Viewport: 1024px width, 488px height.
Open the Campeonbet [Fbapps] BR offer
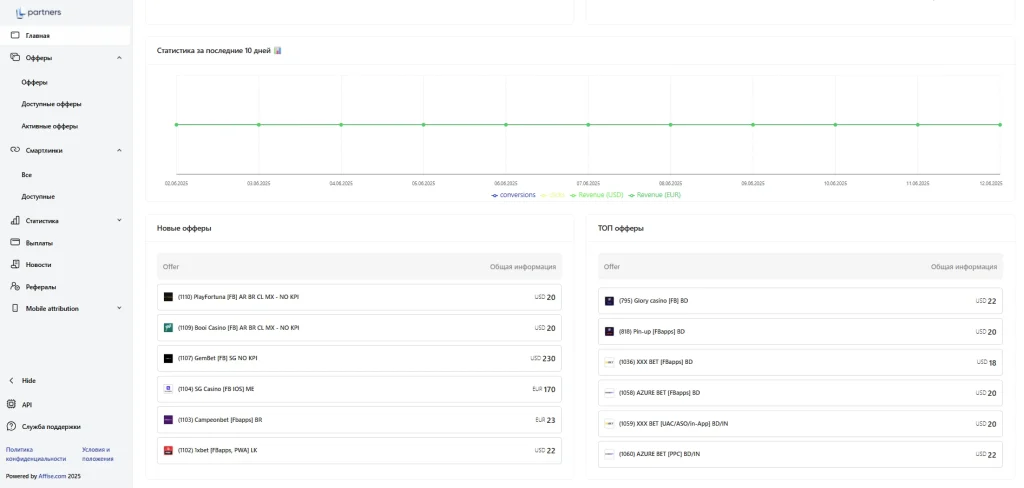[359, 419]
